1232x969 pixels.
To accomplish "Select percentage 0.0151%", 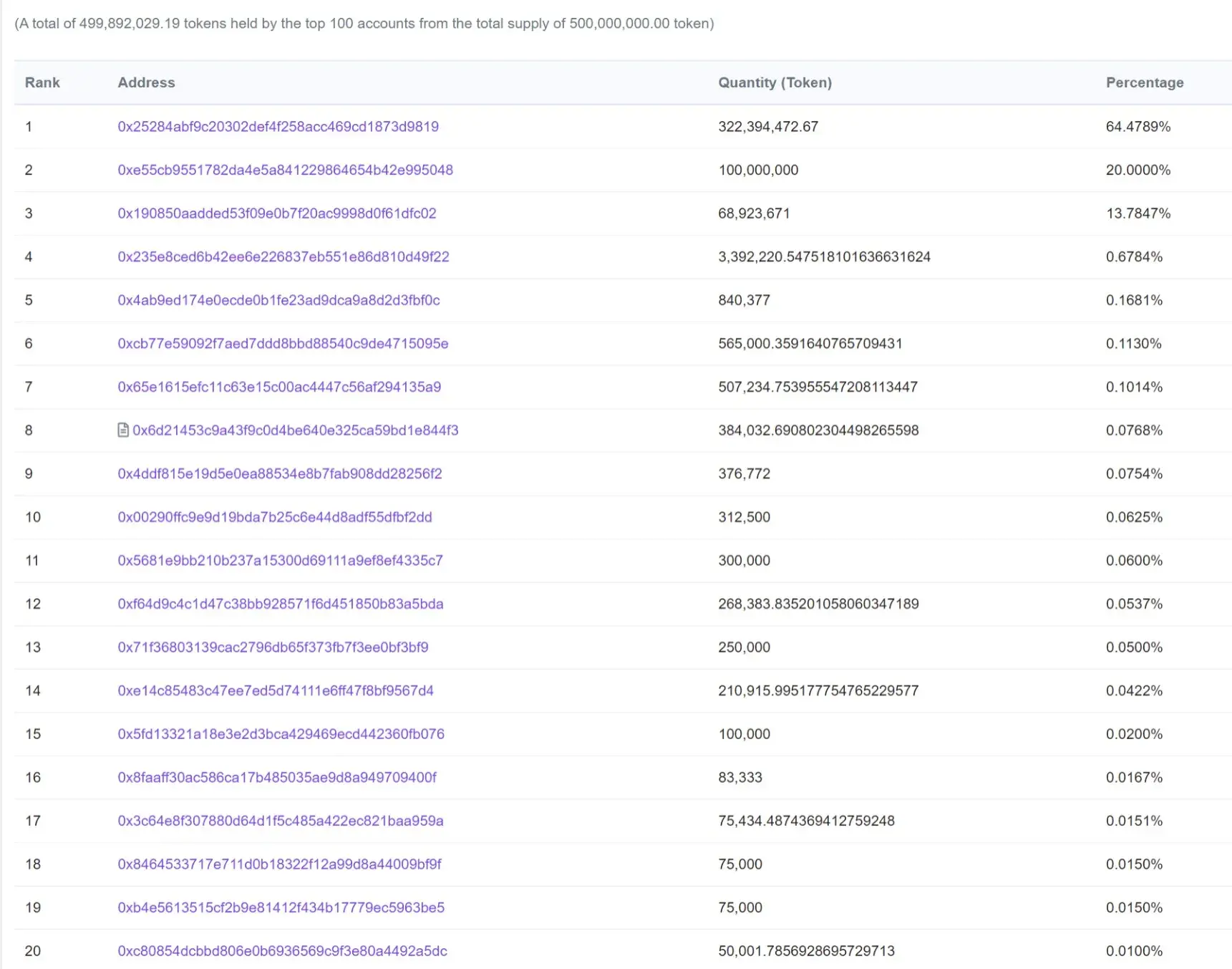I will (1134, 821).
